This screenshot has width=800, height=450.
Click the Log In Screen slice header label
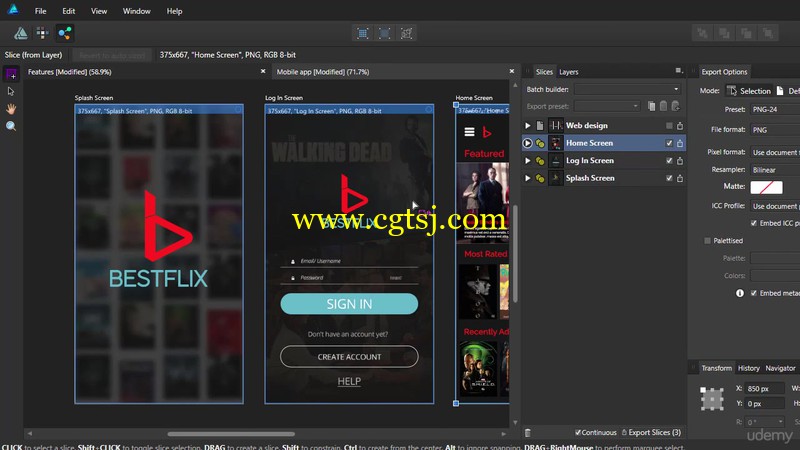pyautogui.click(x=324, y=111)
